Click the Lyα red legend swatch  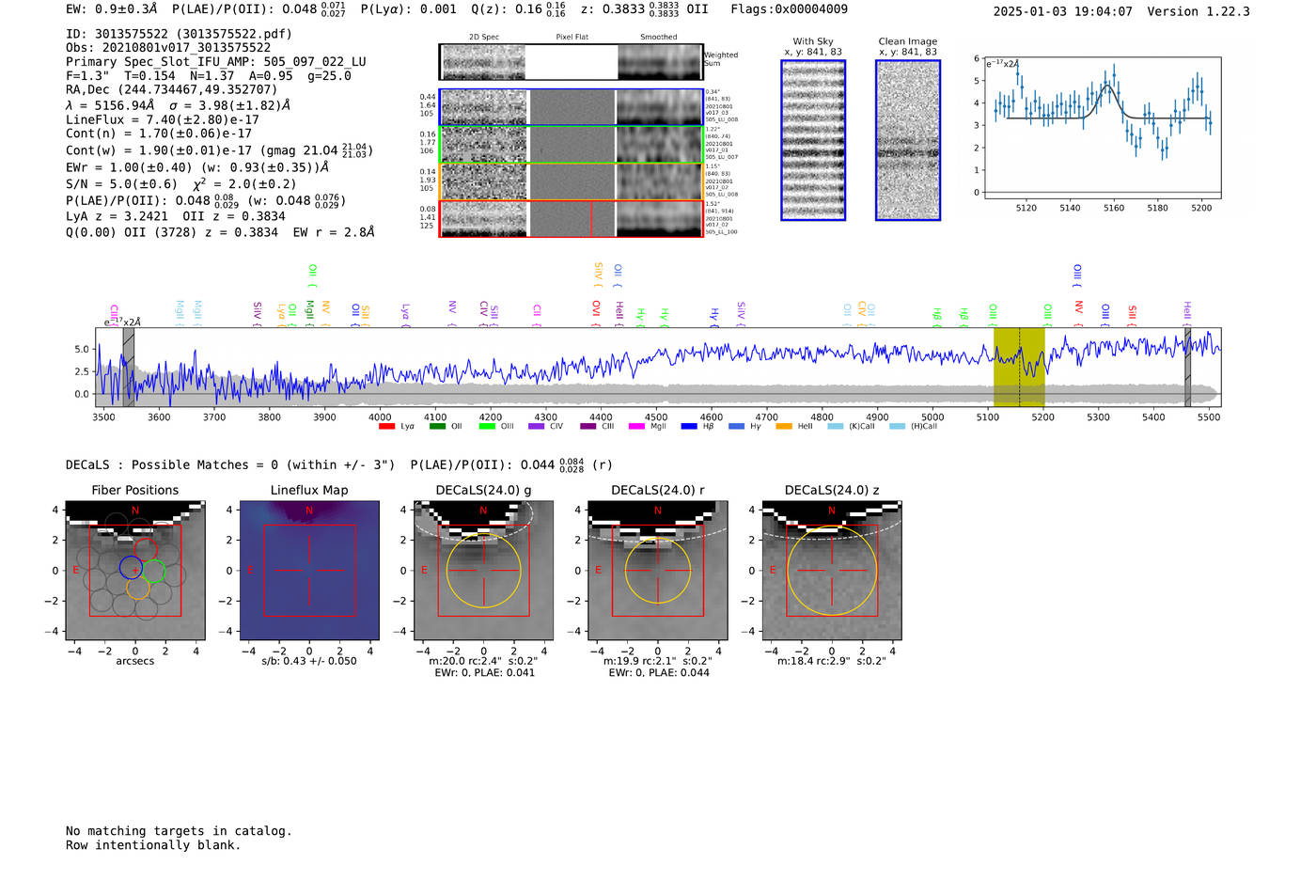386,427
